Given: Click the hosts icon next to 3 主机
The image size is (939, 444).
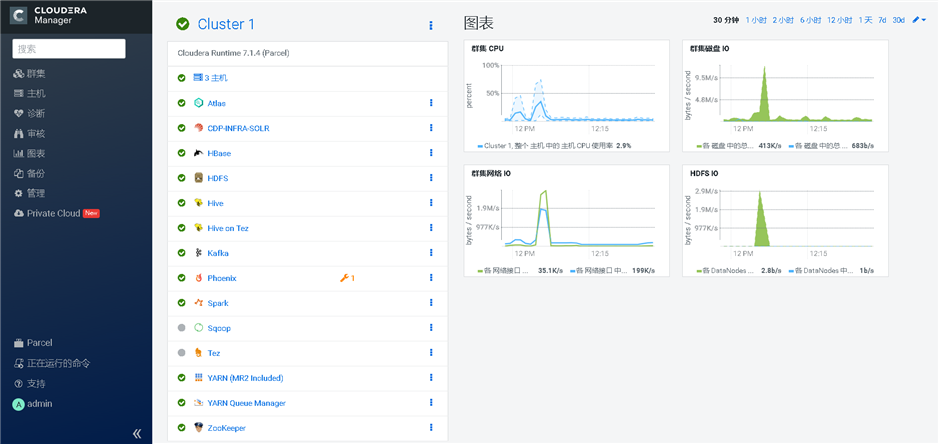Looking at the screenshot, I should (198, 78).
